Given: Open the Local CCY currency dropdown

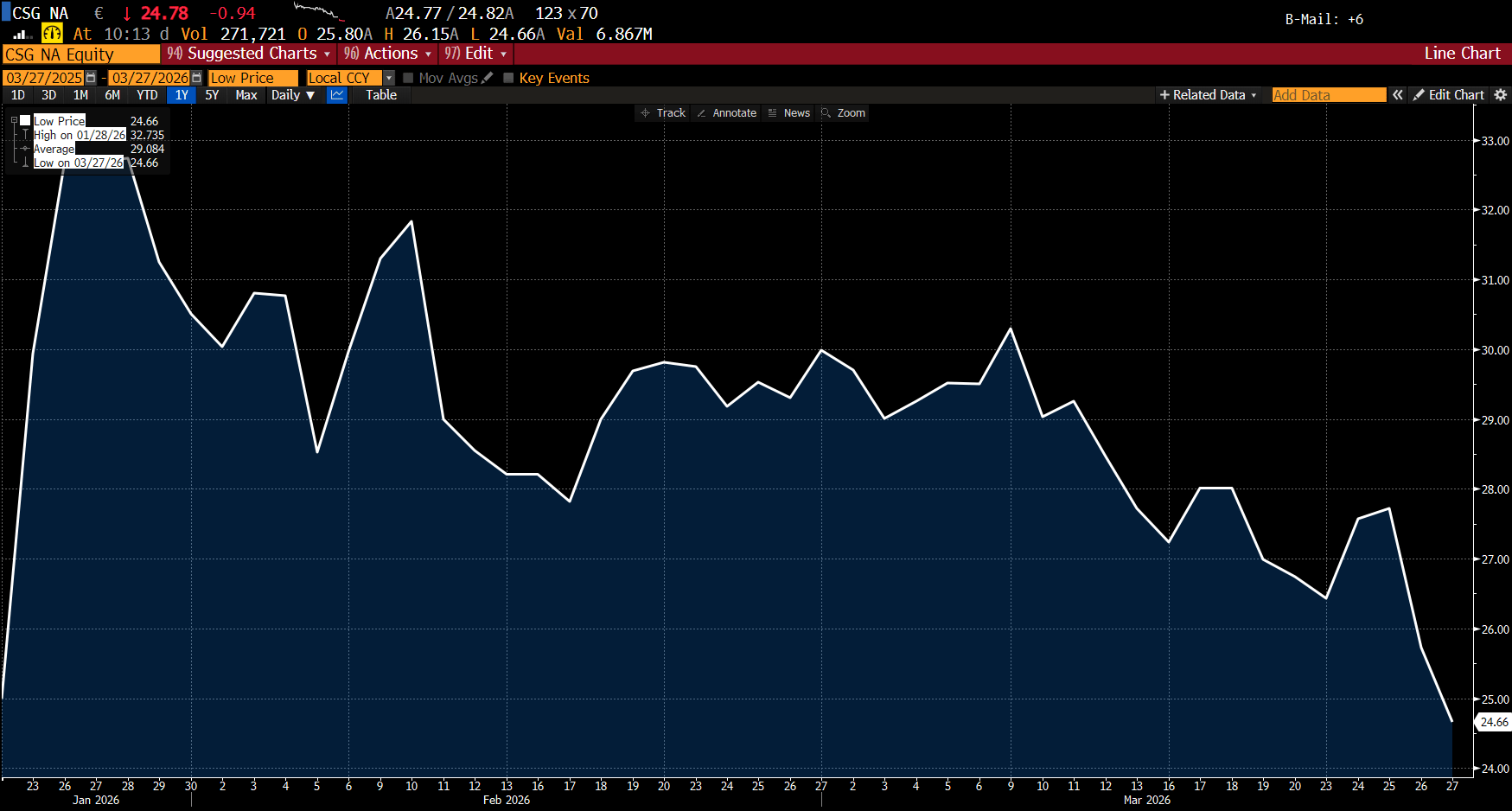Looking at the screenshot, I should pyautogui.click(x=389, y=78).
